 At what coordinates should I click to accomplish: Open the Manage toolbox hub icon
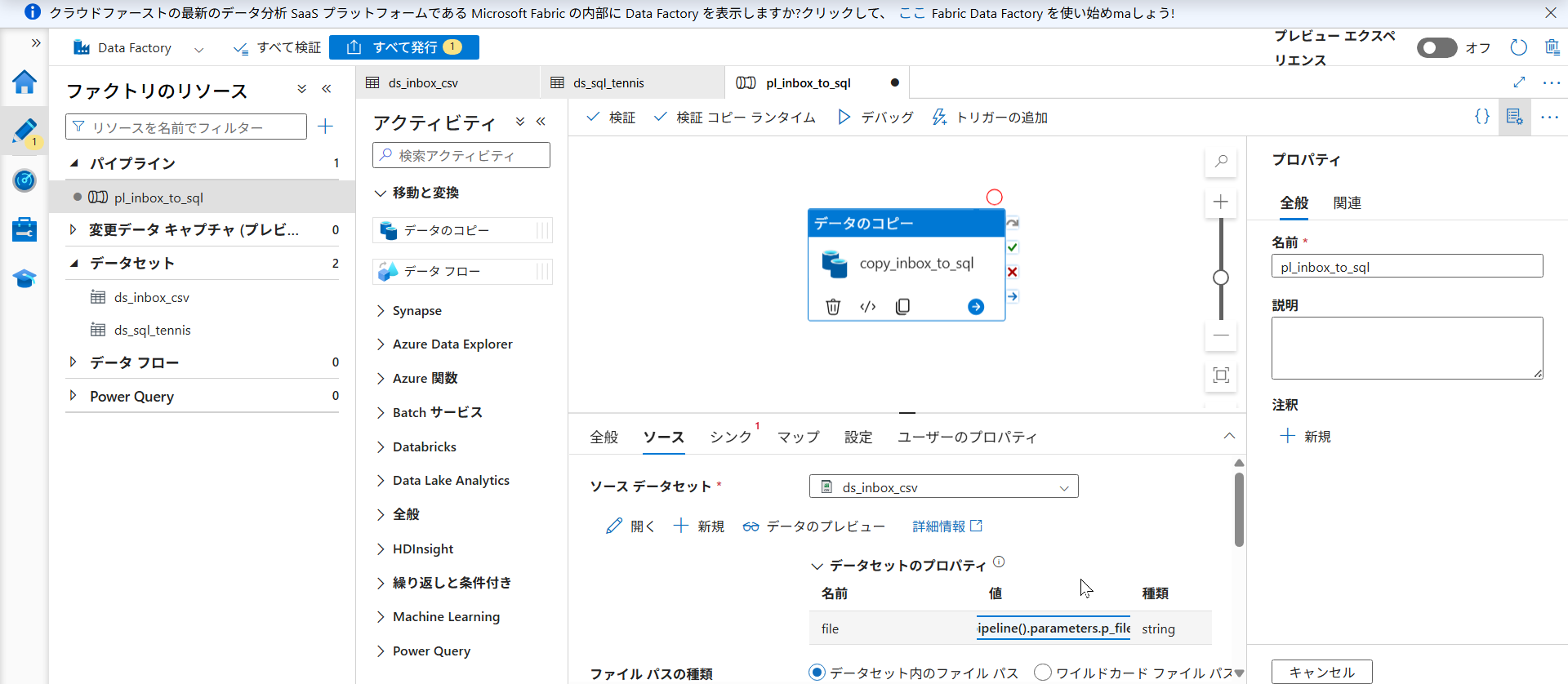click(24, 229)
